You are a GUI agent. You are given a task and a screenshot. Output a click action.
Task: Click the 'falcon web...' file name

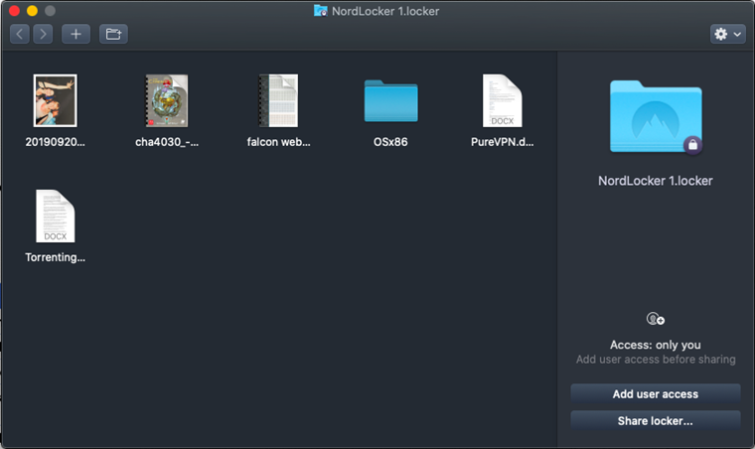278,142
